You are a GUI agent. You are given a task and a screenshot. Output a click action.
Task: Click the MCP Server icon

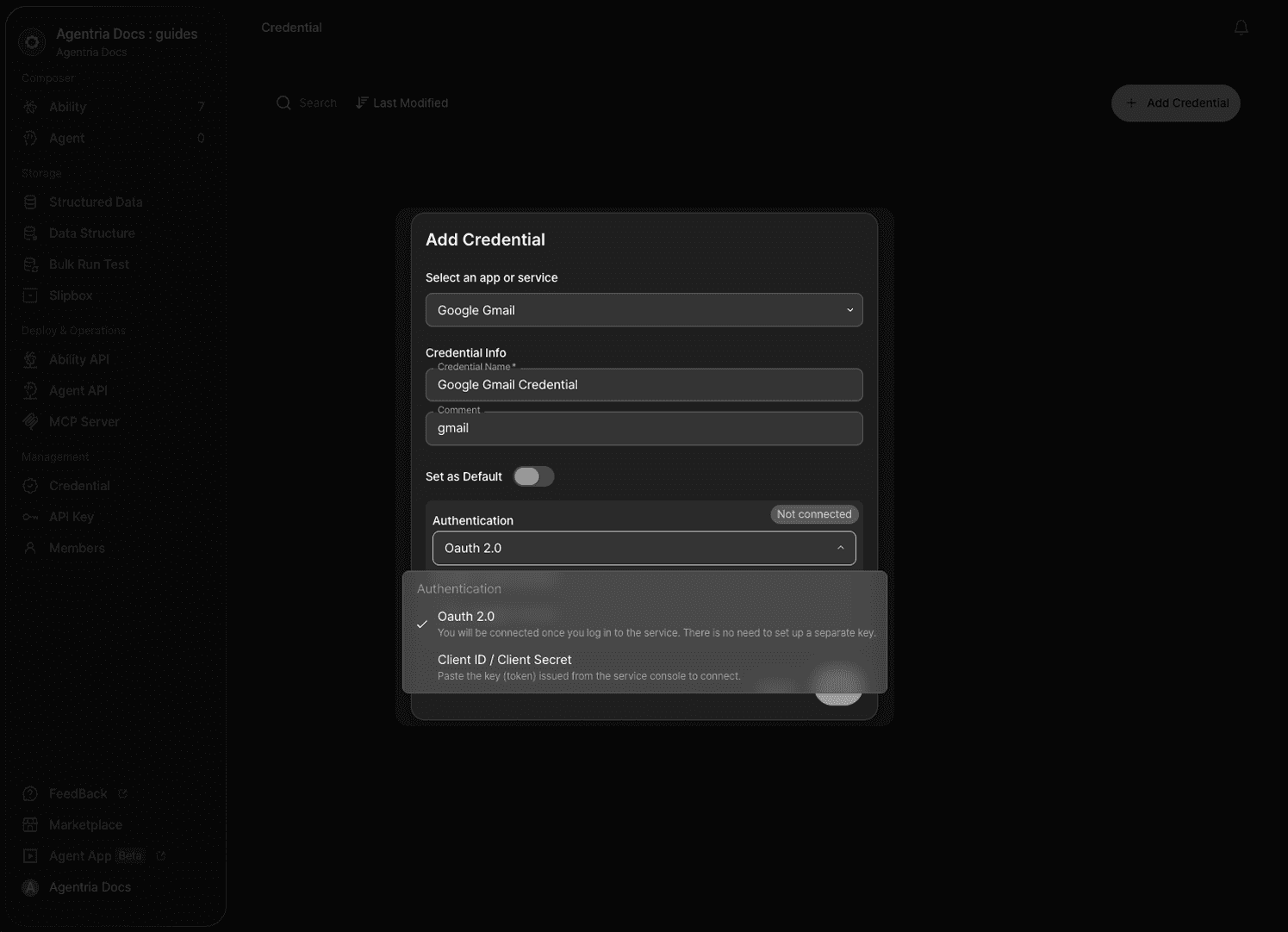30,421
